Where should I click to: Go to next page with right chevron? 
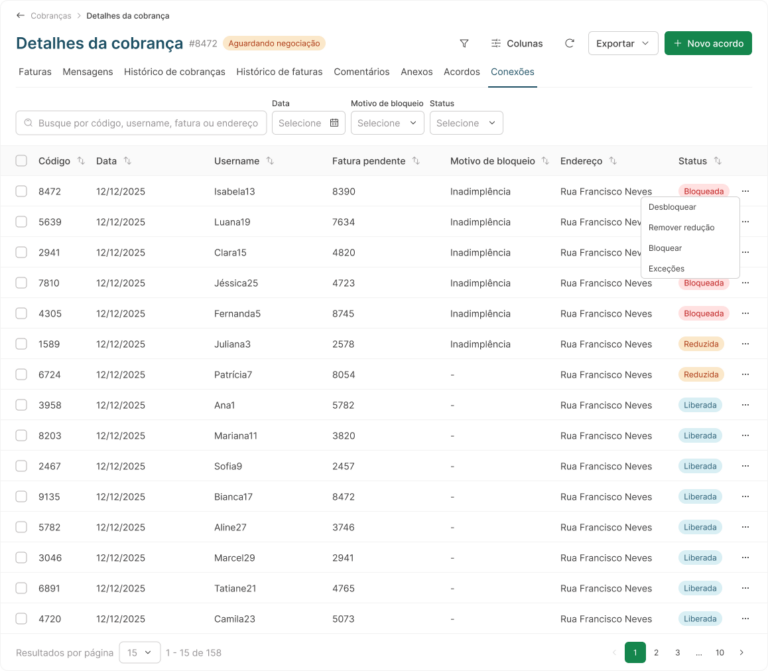742,652
